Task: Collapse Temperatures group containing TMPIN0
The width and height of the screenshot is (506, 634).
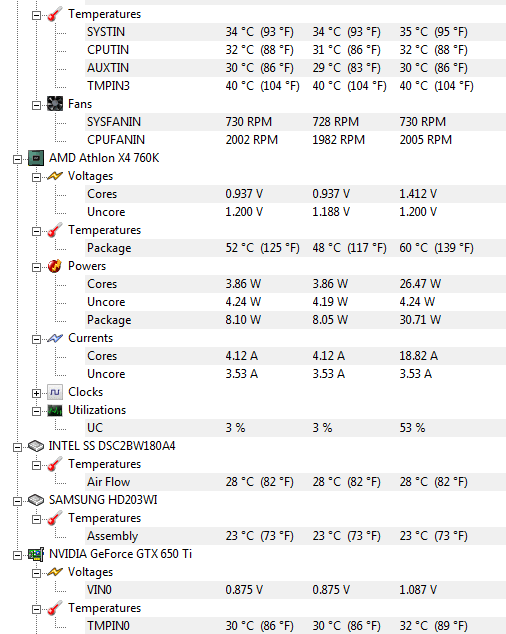Action: click(36, 609)
